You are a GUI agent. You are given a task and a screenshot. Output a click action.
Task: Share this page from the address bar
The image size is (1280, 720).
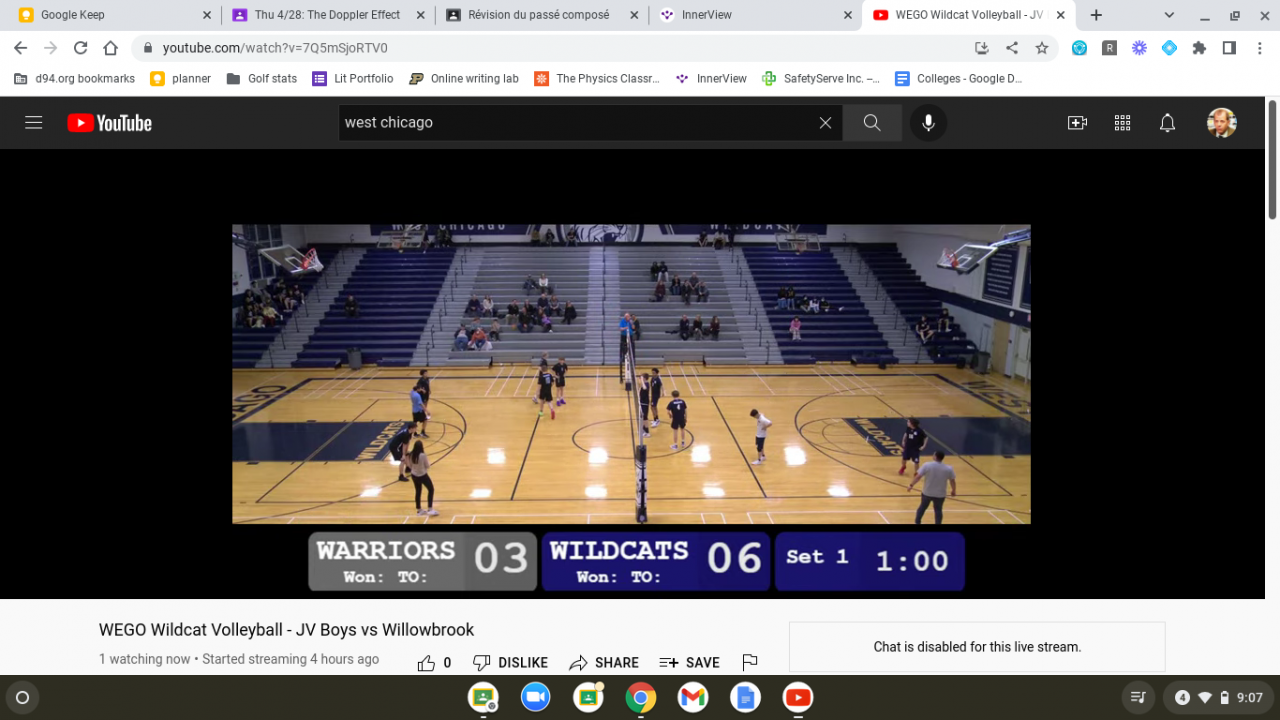[1012, 48]
